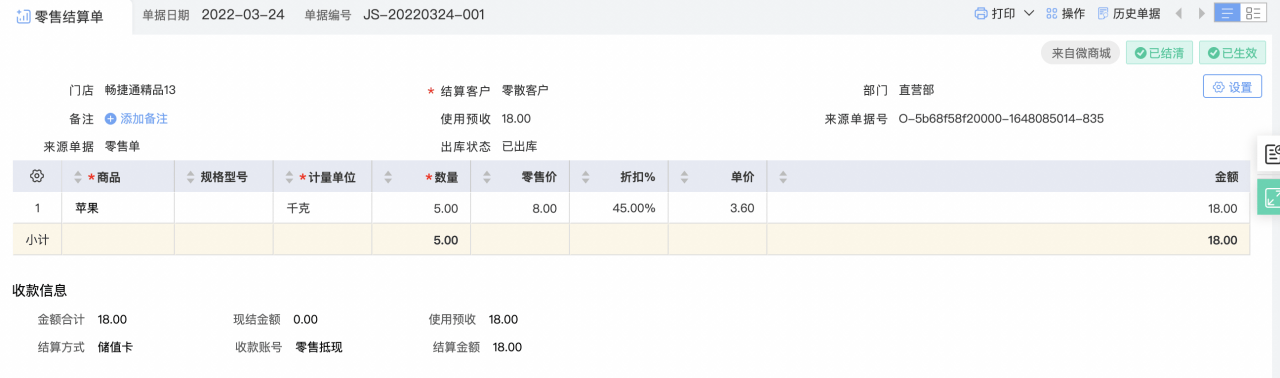Screen dimensions: 1280x378
Task: Expand the 打印 dropdown arrow
Action: (x=1027, y=14)
